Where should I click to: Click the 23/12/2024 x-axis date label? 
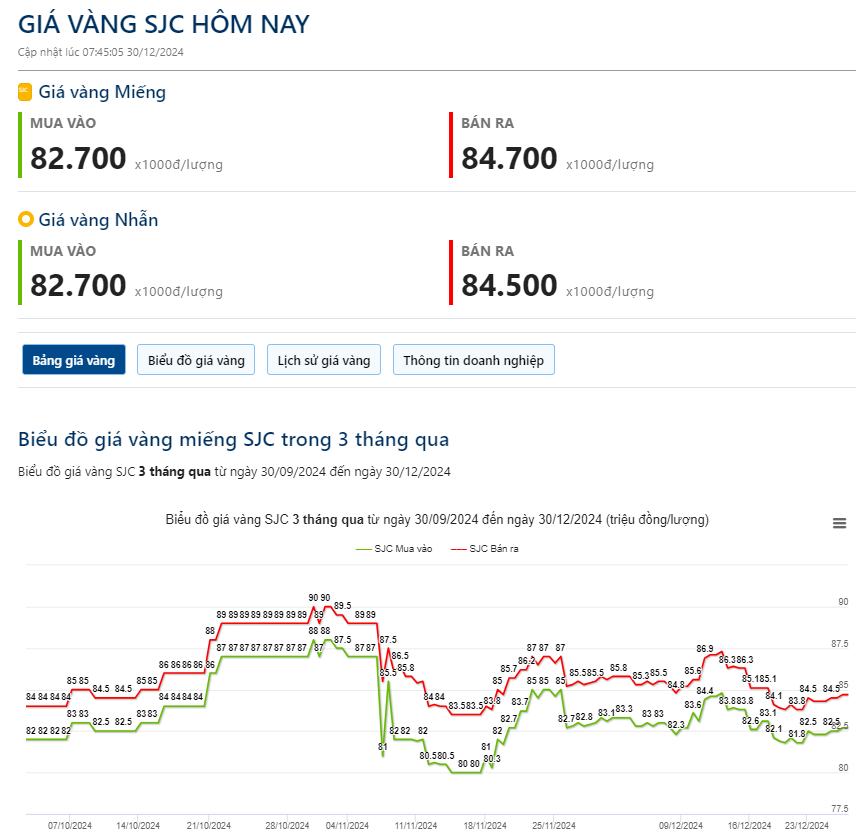click(807, 825)
